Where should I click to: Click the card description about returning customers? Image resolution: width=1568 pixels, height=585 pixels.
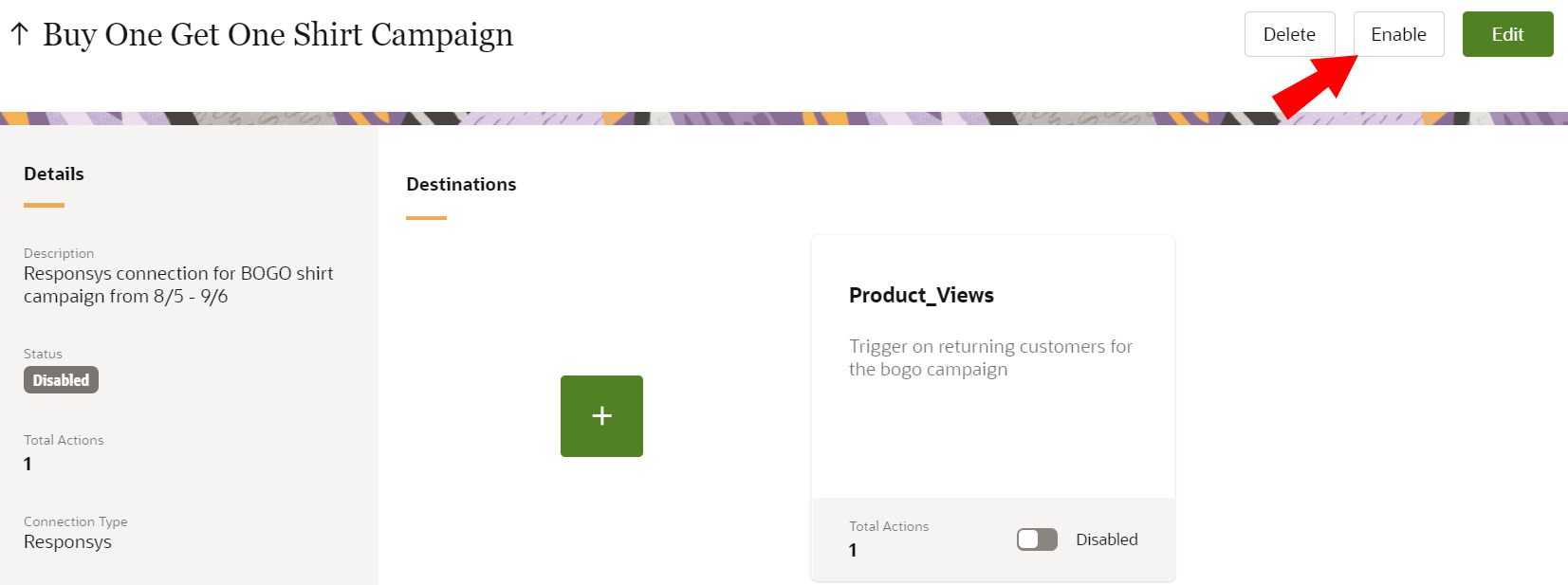click(989, 357)
